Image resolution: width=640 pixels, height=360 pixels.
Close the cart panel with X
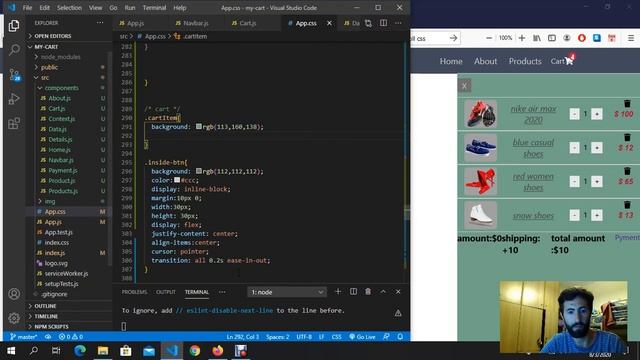tap(464, 86)
